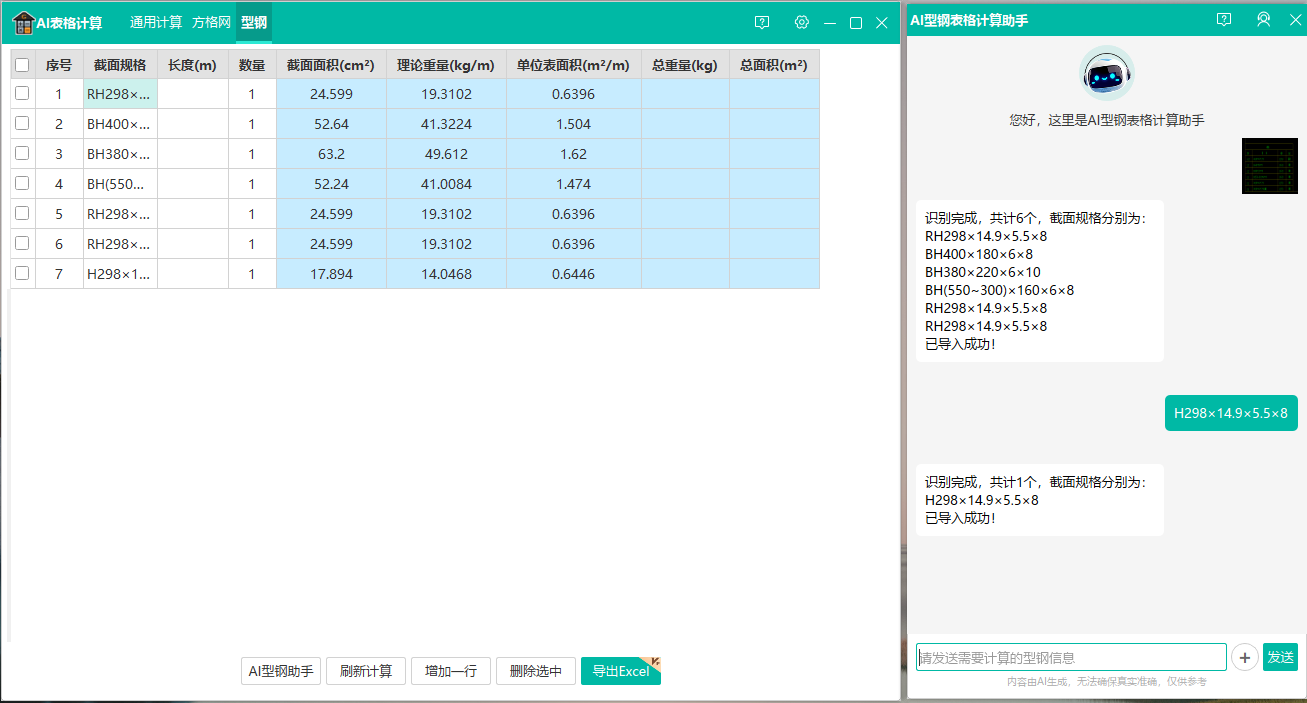Click the AI型钢助手 button
This screenshot has height=703, width=1307.
(x=281, y=671)
